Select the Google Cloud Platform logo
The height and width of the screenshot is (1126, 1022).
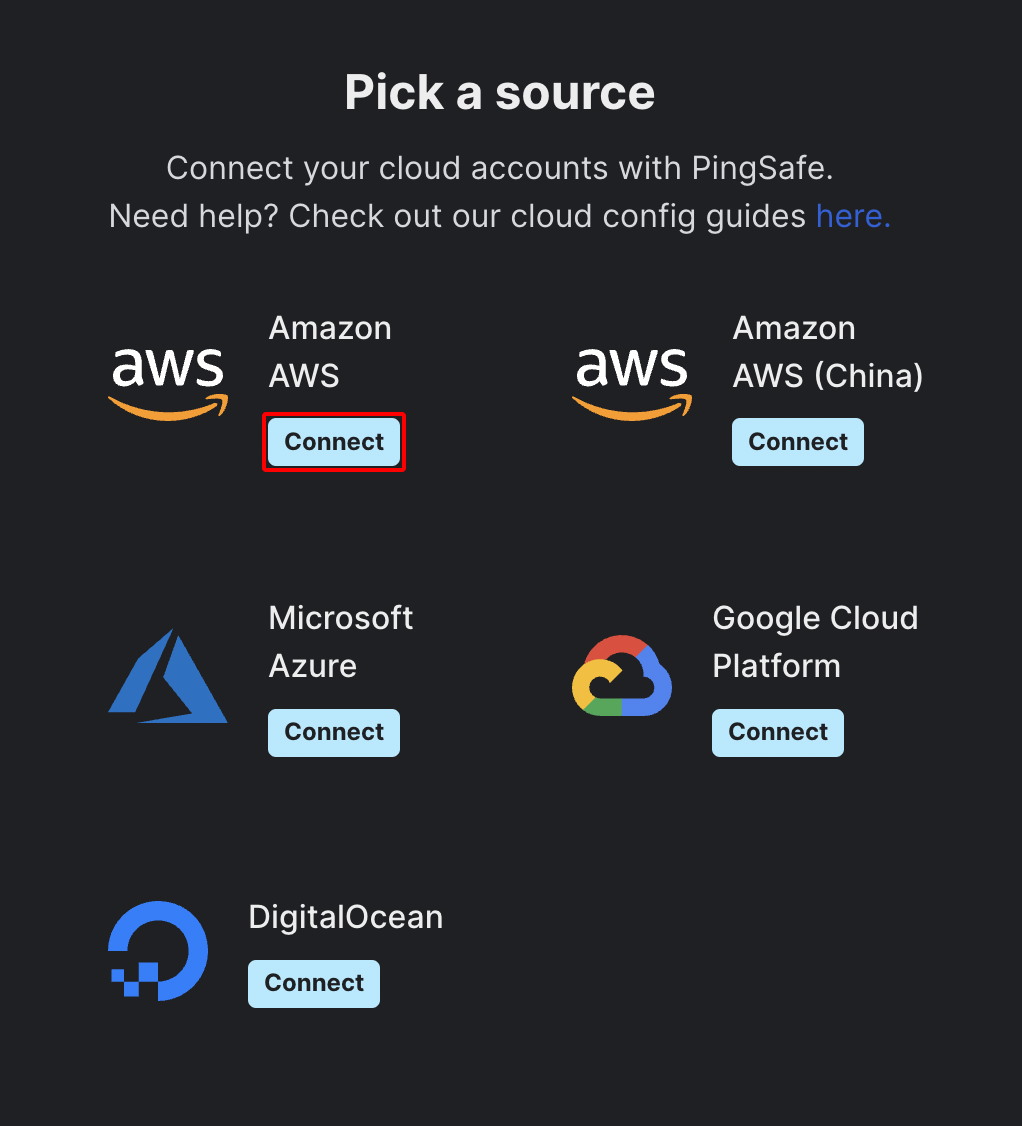622,676
